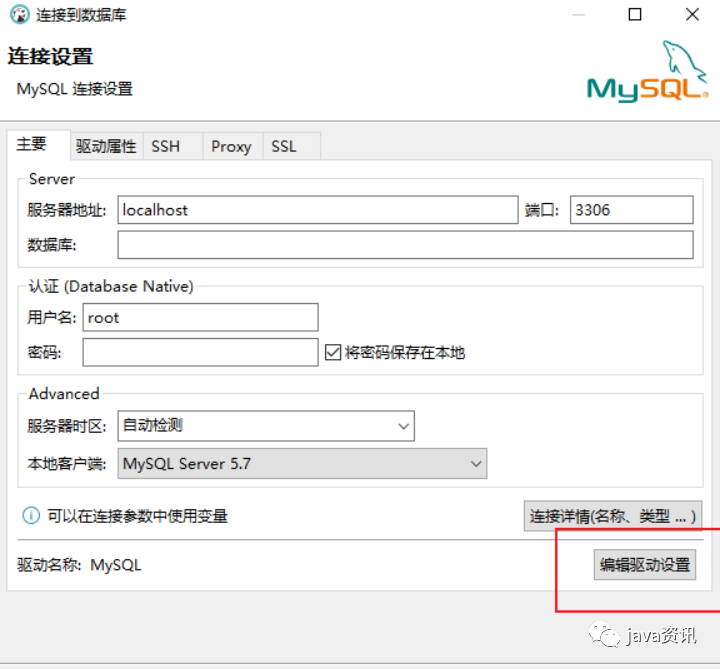
Task: Click the 编辑驱动设置 button
Action: click(645, 565)
